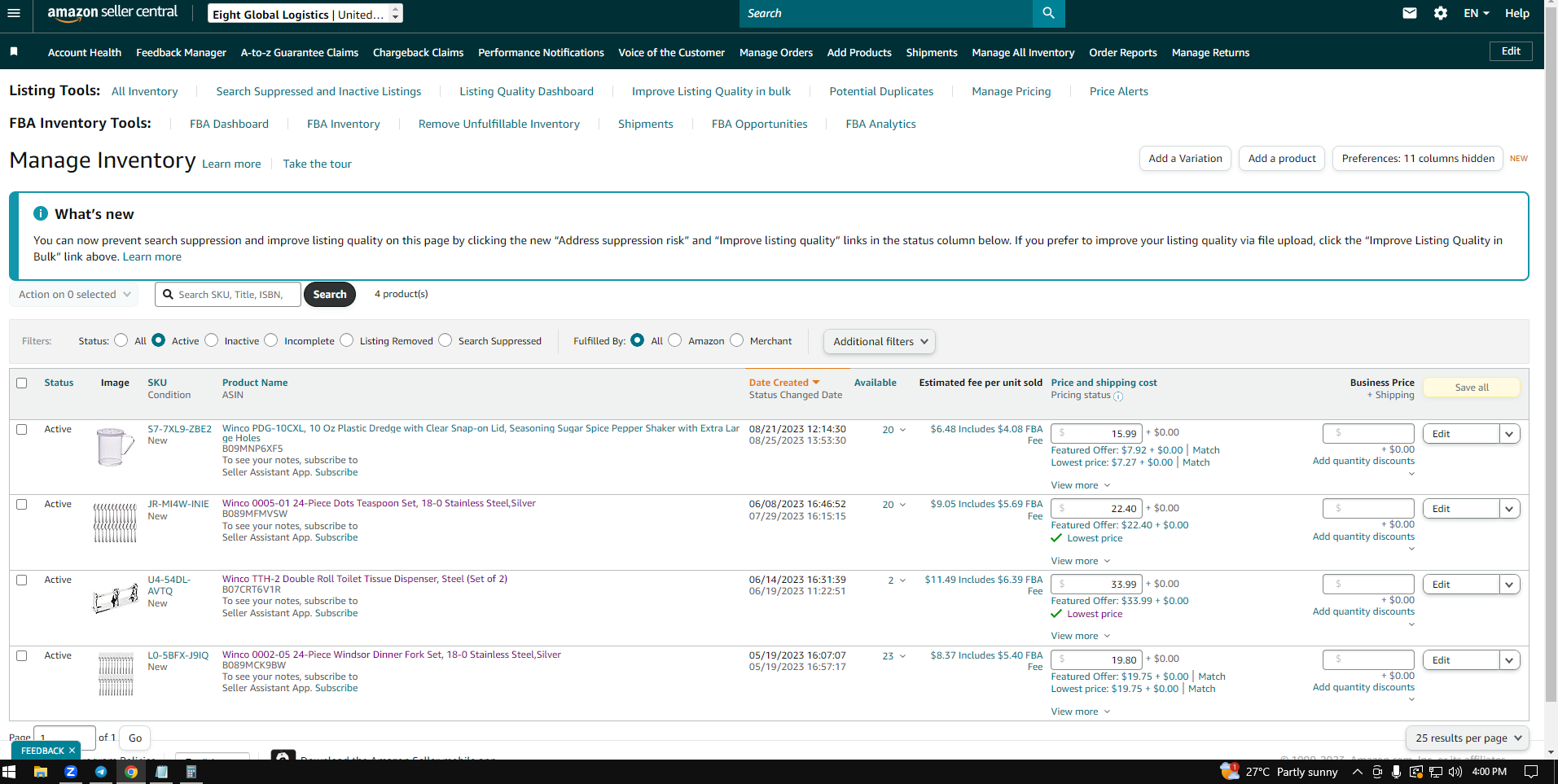Go to Listing Quality Dashboard tab
1558x784 pixels.
pyautogui.click(x=526, y=91)
